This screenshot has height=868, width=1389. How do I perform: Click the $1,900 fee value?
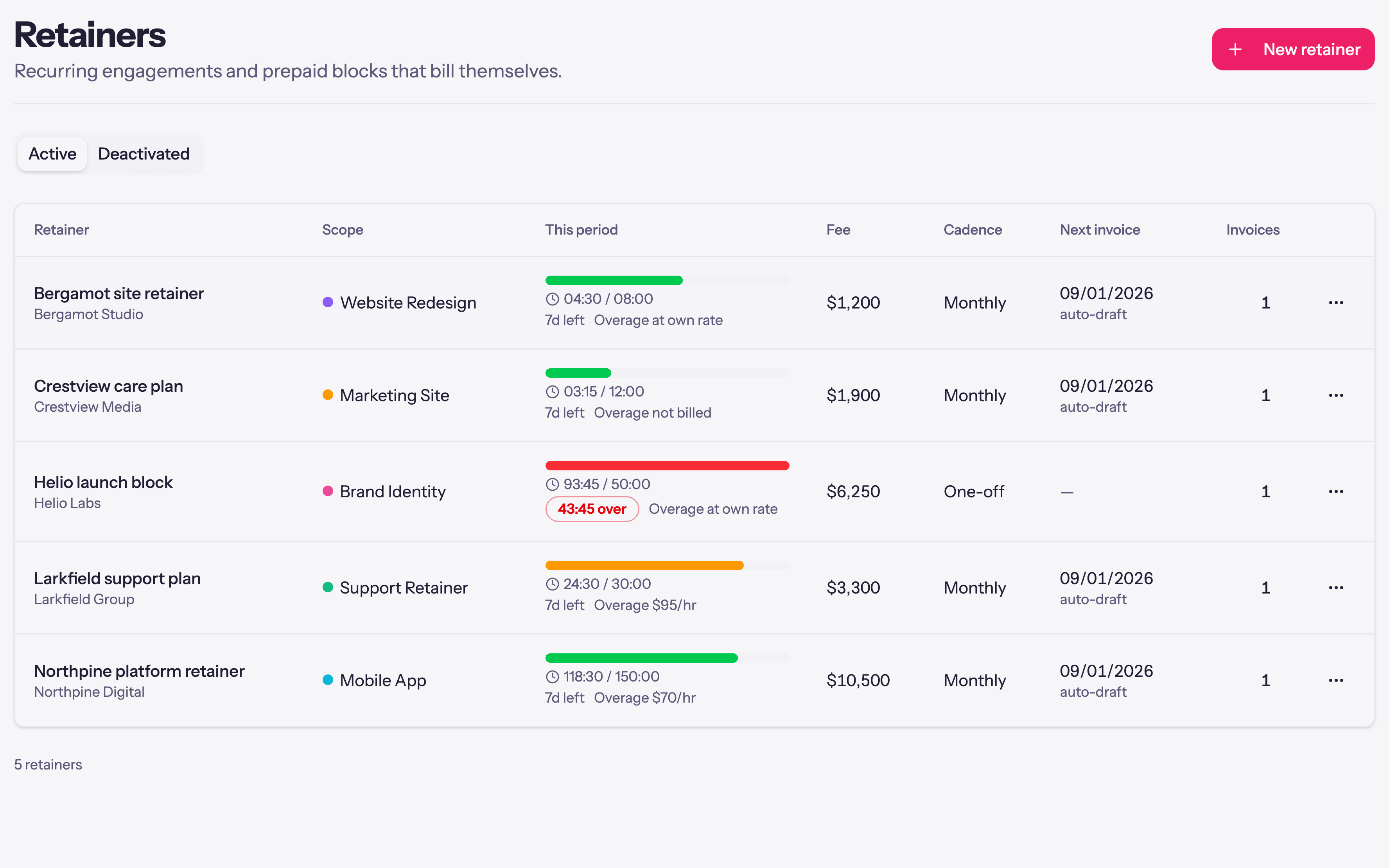(x=853, y=395)
